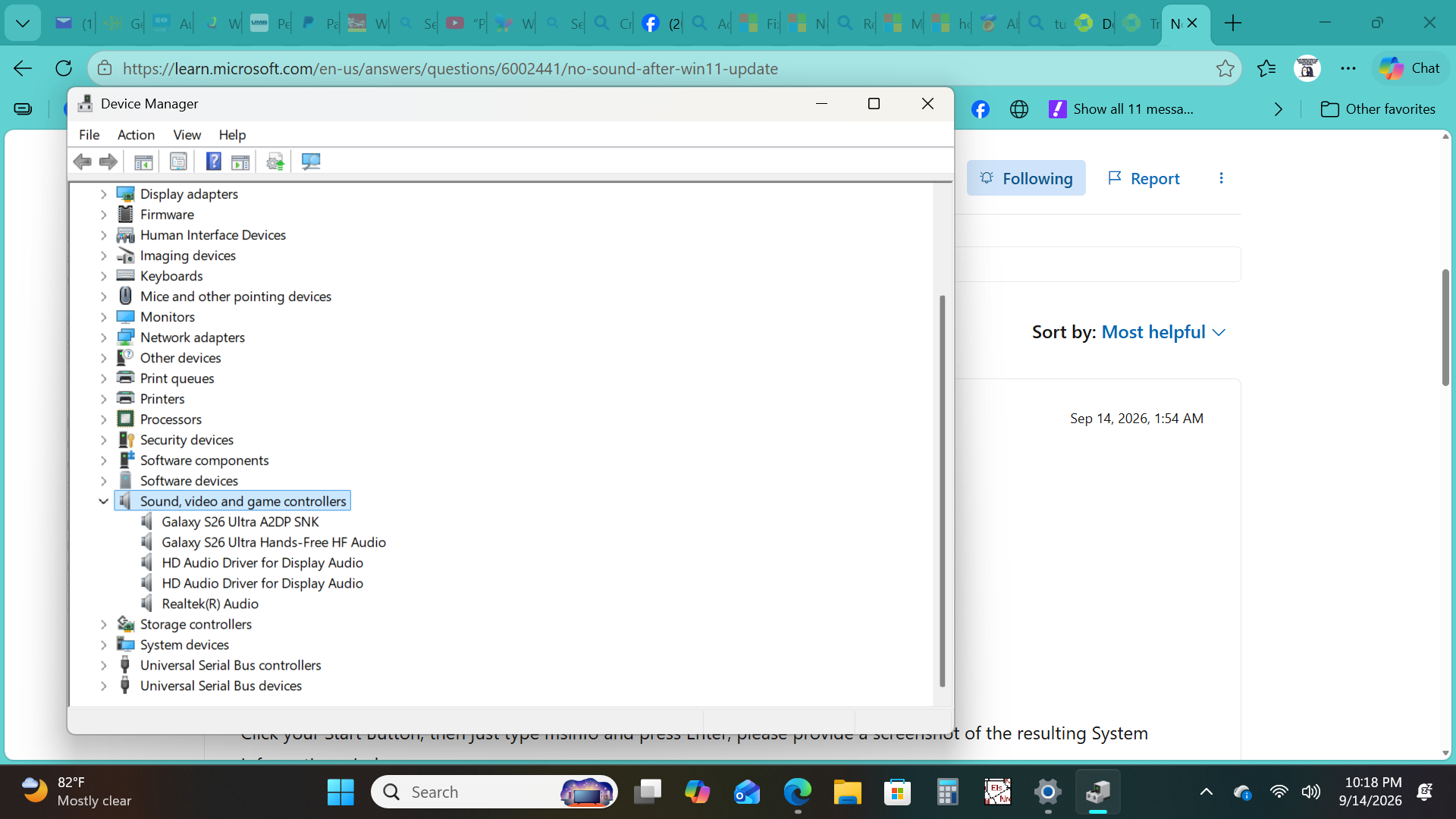Click the Keyboards category icon
The height and width of the screenshot is (819, 1456).
[125, 276]
